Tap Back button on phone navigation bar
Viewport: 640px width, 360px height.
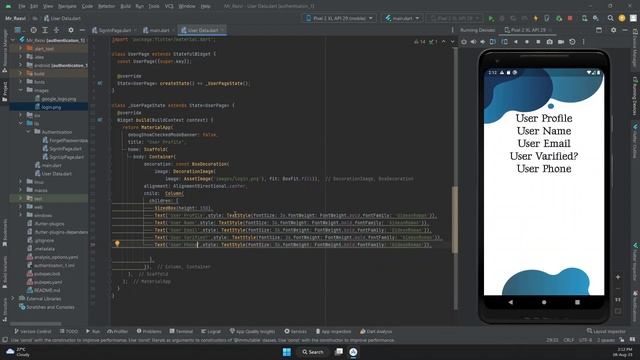[511, 302]
